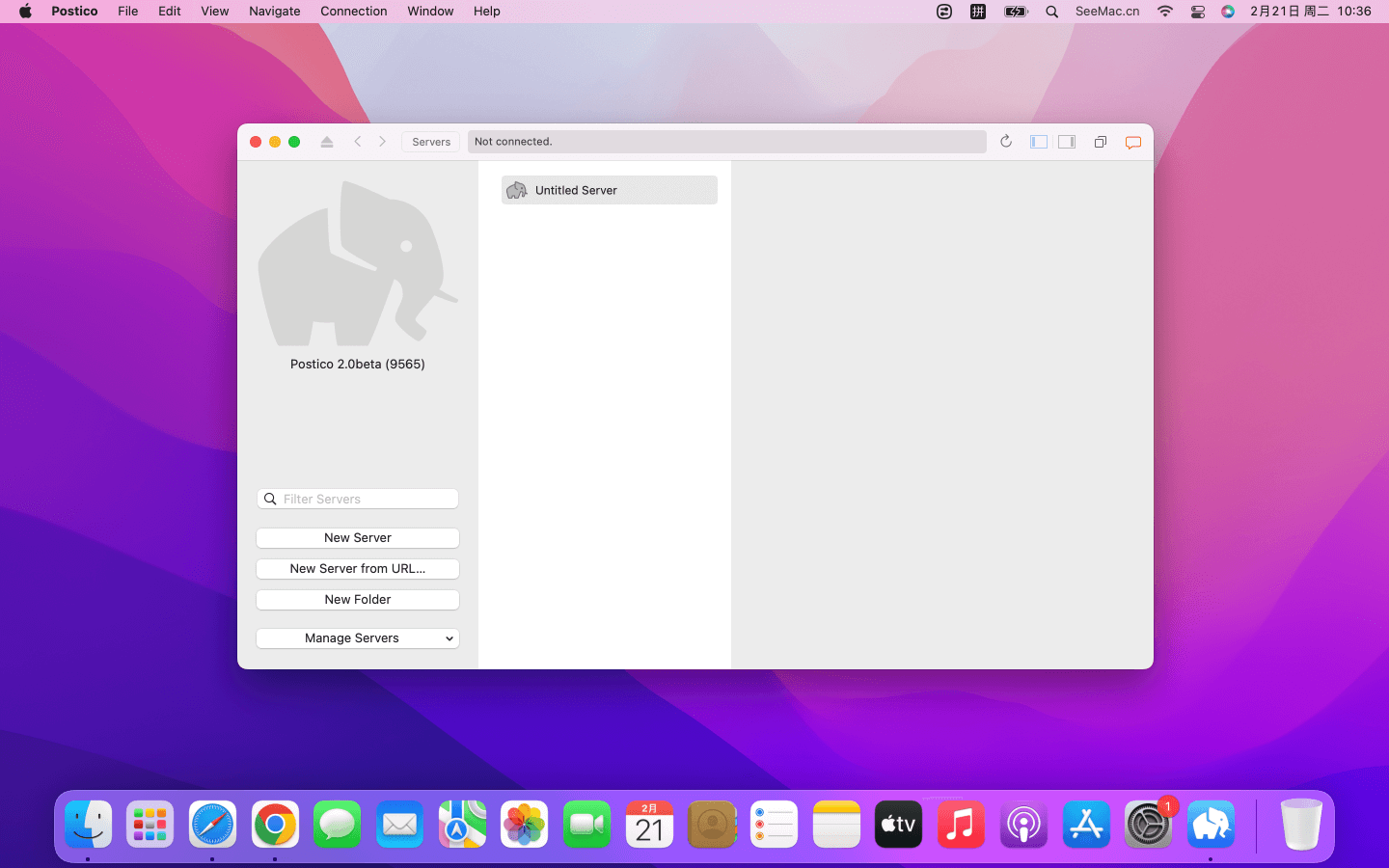
Task: Click SeeMac.cn in the menu bar
Action: coord(1107,12)
